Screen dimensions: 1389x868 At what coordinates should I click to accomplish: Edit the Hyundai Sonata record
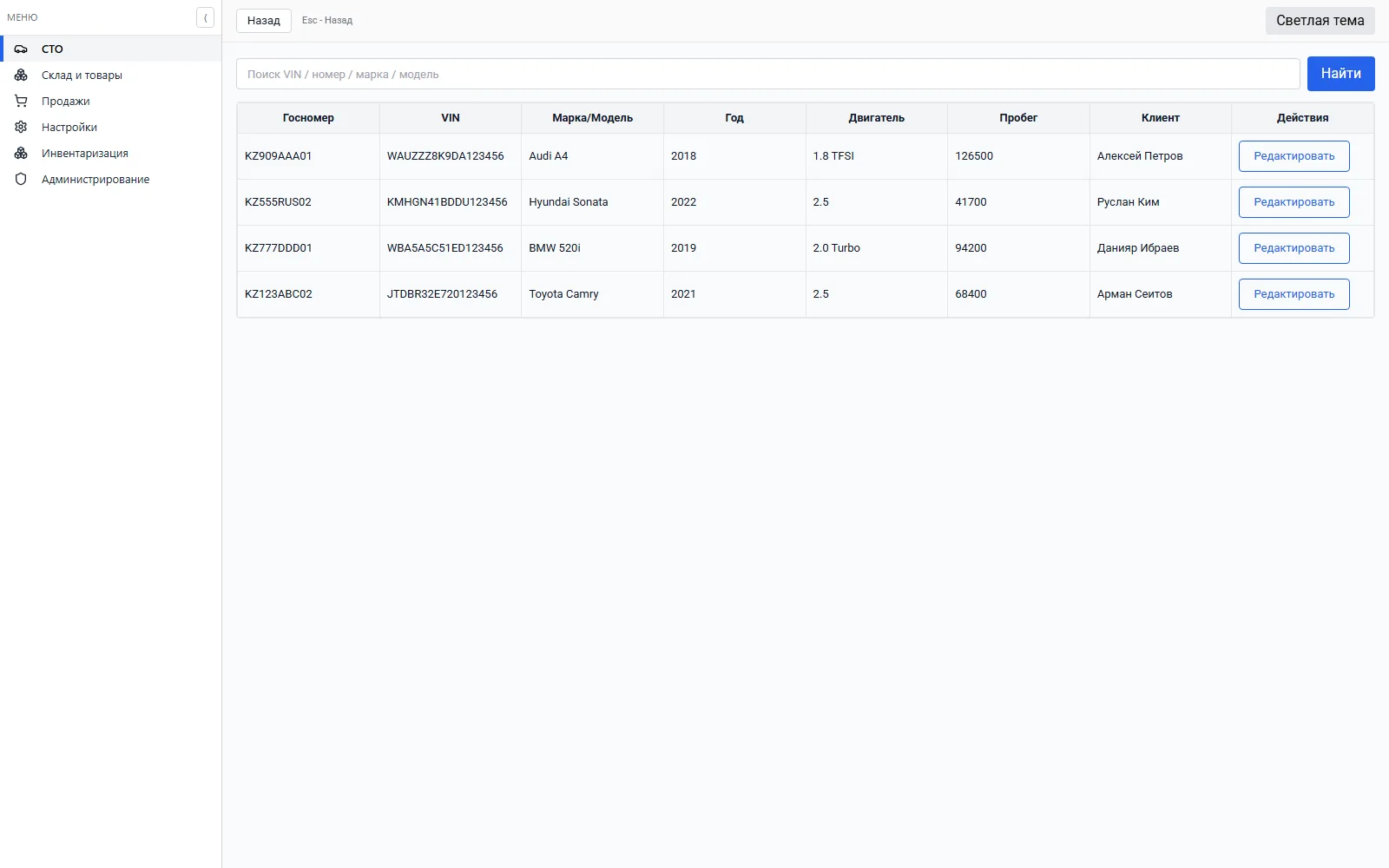tap(1294, 202)
